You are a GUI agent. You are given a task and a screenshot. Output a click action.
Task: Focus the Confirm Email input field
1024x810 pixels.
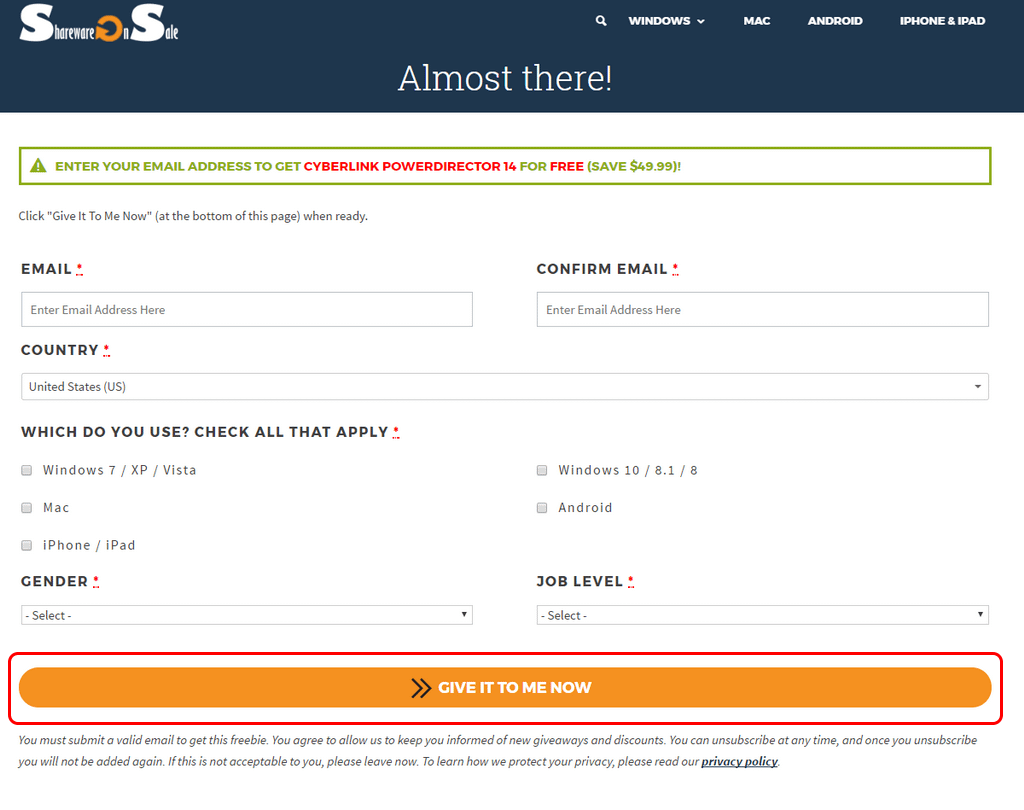point(762,310)
